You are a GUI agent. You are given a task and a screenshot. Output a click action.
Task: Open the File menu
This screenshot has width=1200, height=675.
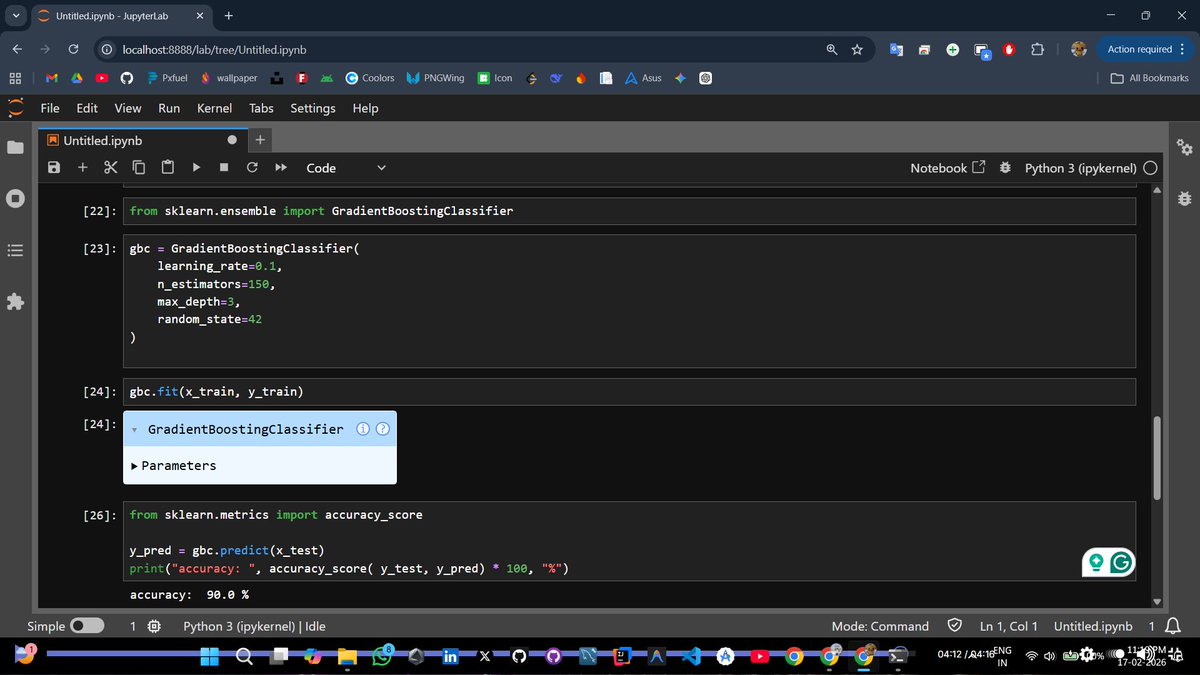[50, 108]
